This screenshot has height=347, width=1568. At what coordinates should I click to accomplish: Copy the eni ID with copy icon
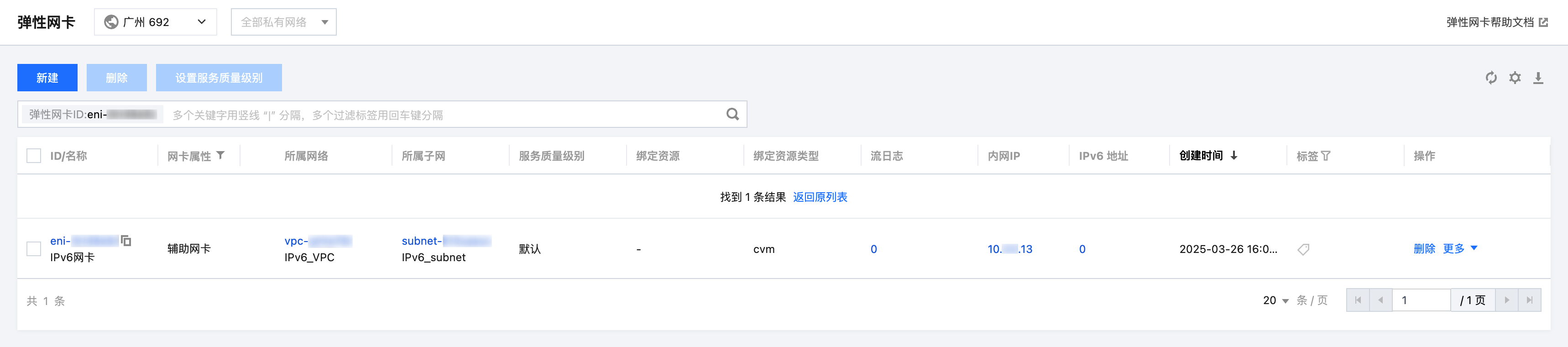tap(126, 241)
